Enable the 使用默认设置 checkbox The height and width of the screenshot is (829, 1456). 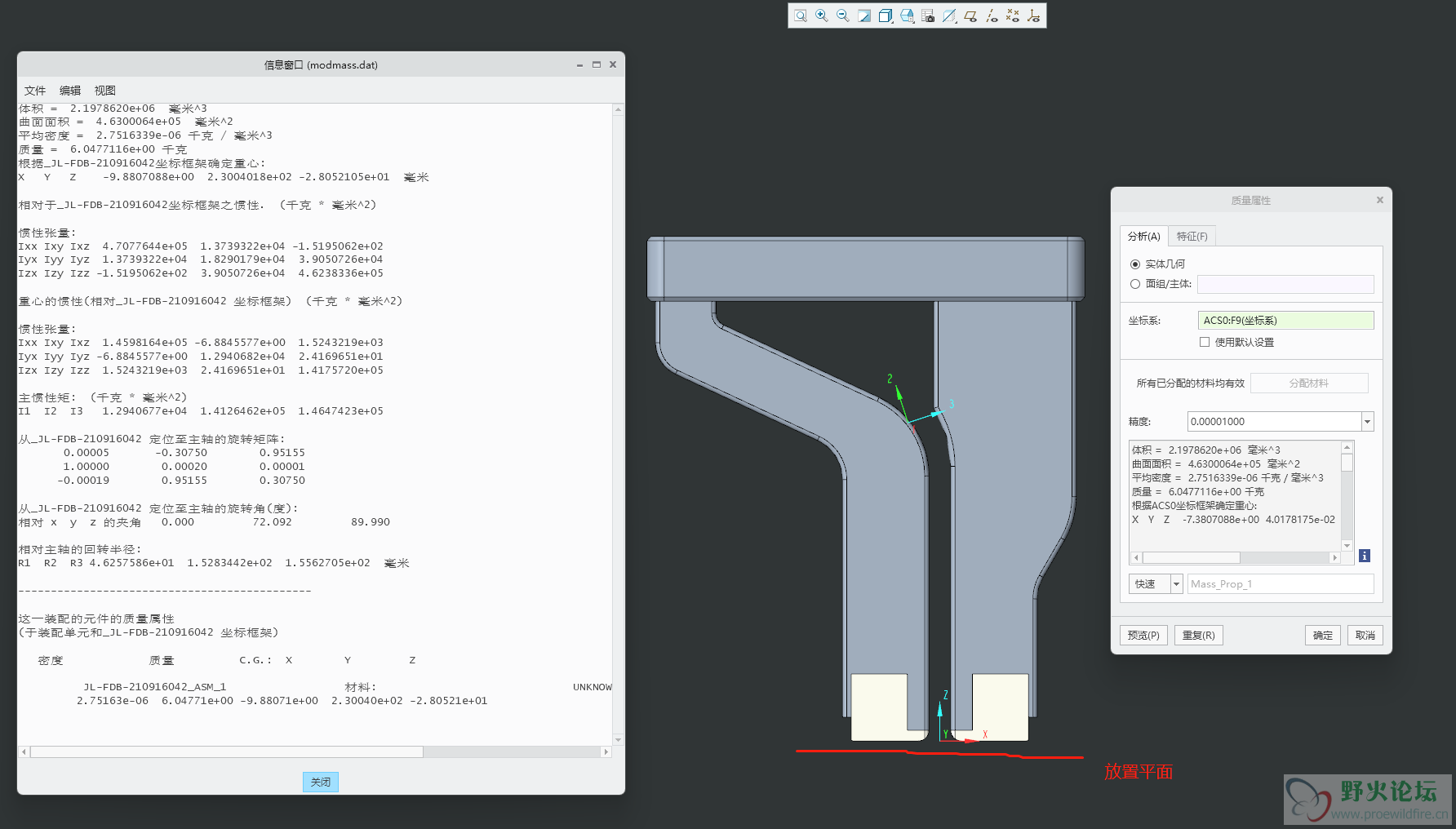click(x=1205, y=343)
